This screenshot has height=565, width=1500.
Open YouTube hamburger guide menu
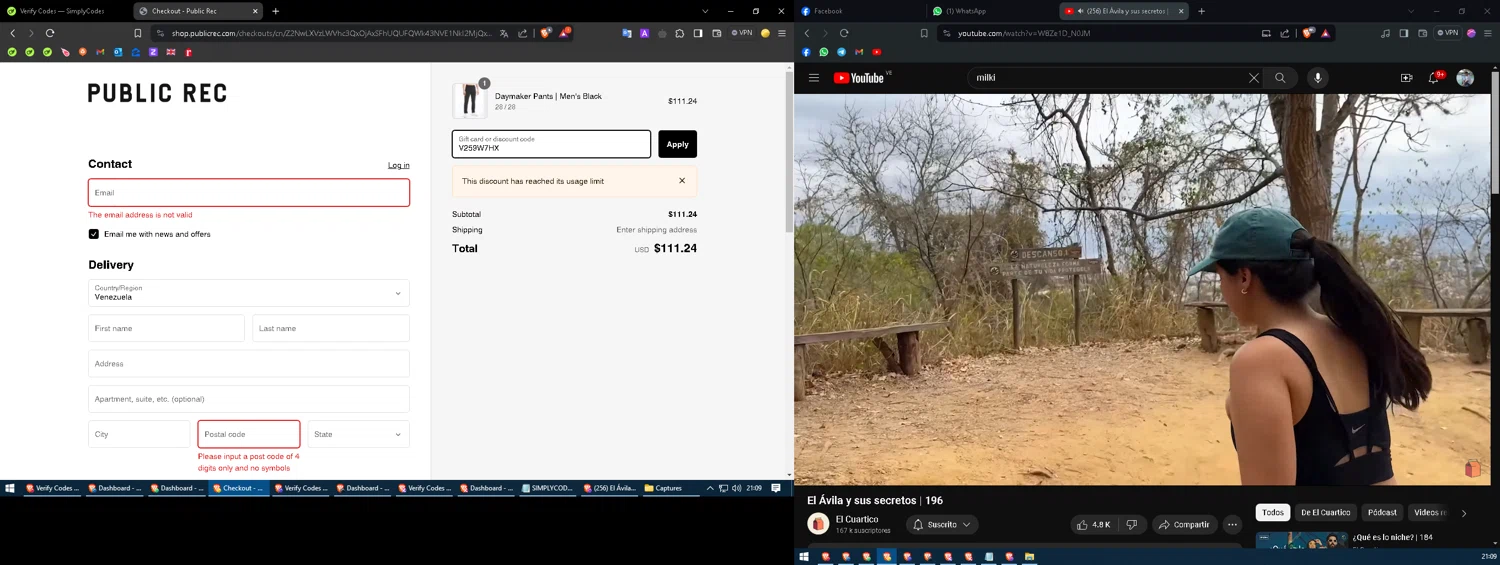coord(814,78)
